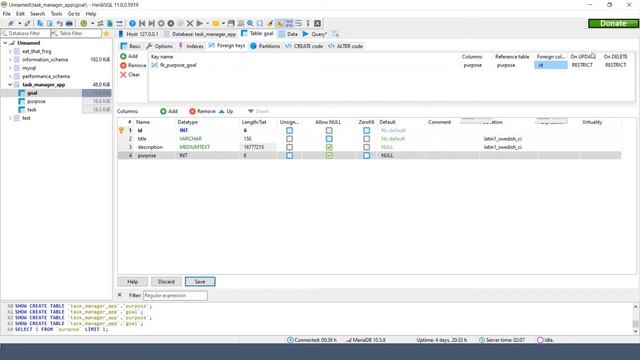
Task: Open the Database: task_manager_app tab
Action: (200, 34)
